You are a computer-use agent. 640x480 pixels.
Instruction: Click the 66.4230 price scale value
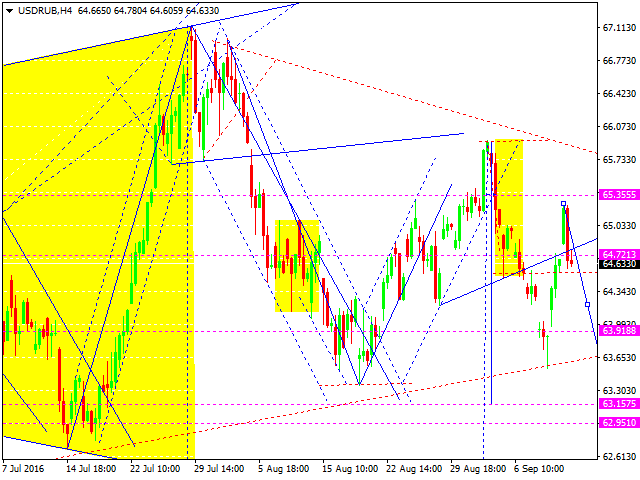619,94
